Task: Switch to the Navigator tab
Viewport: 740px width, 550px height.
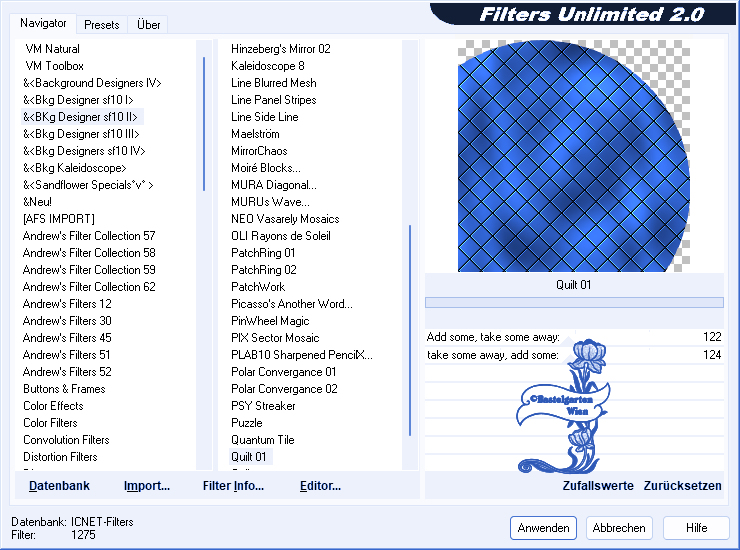Action: coord(43,23)
